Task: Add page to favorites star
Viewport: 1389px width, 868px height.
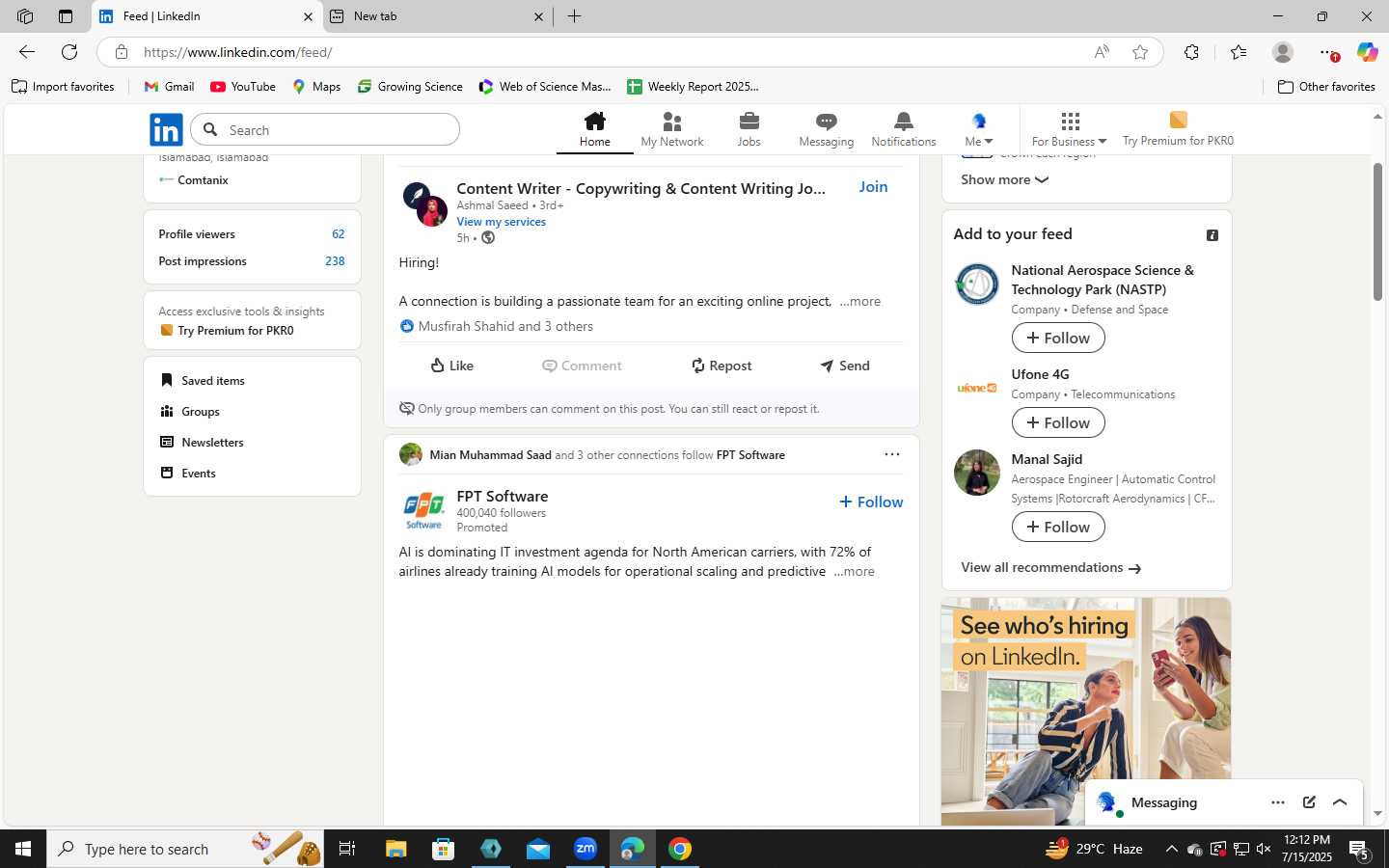Action: tap(1140, 52)
